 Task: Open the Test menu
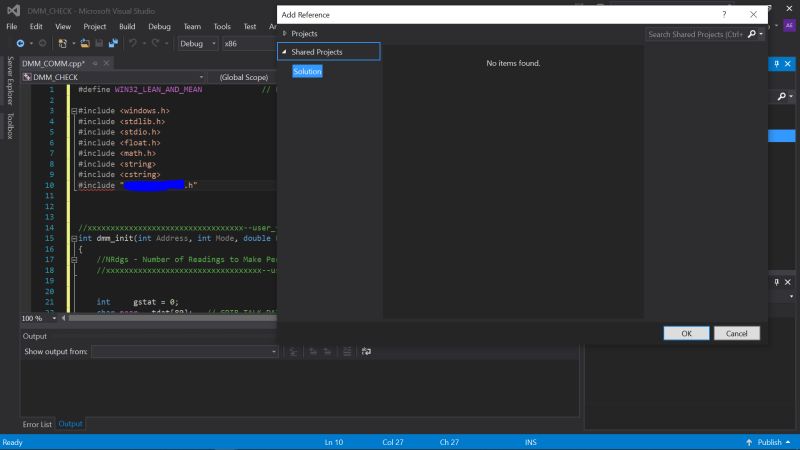click(x=249, y=27)
